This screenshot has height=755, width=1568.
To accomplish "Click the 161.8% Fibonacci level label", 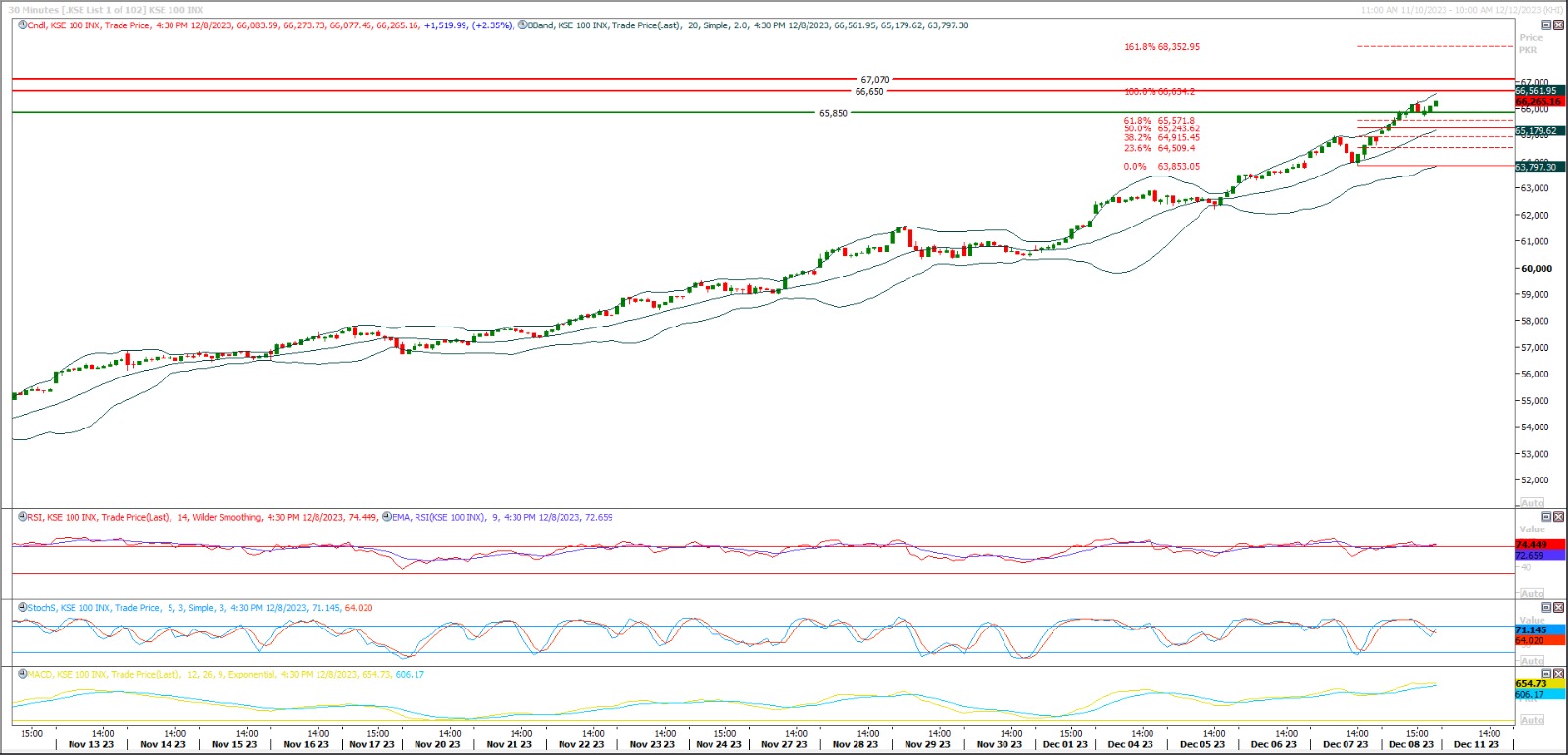I will (x=1161, y=47).
